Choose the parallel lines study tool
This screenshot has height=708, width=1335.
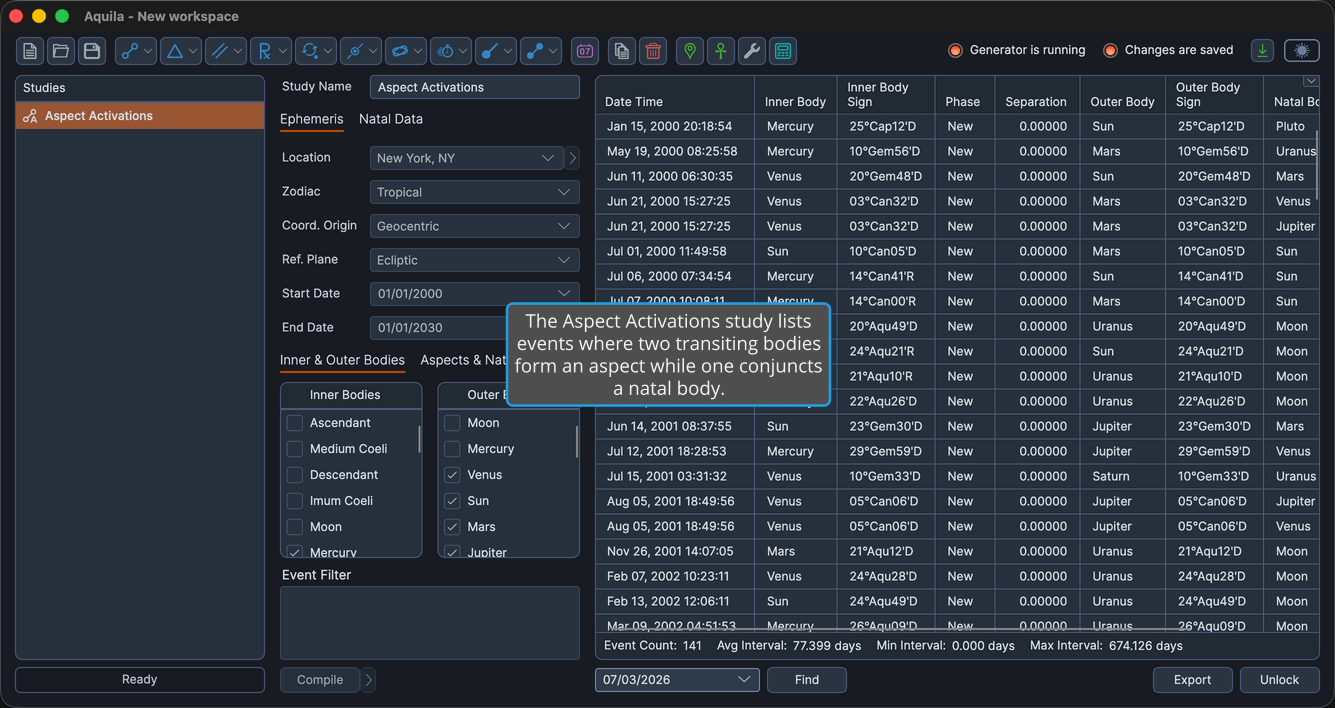point(226,51)
